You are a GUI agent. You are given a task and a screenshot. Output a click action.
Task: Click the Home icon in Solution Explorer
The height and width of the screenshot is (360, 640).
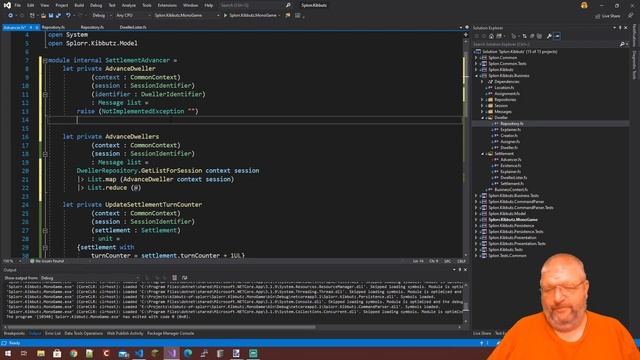pos(491,36)
